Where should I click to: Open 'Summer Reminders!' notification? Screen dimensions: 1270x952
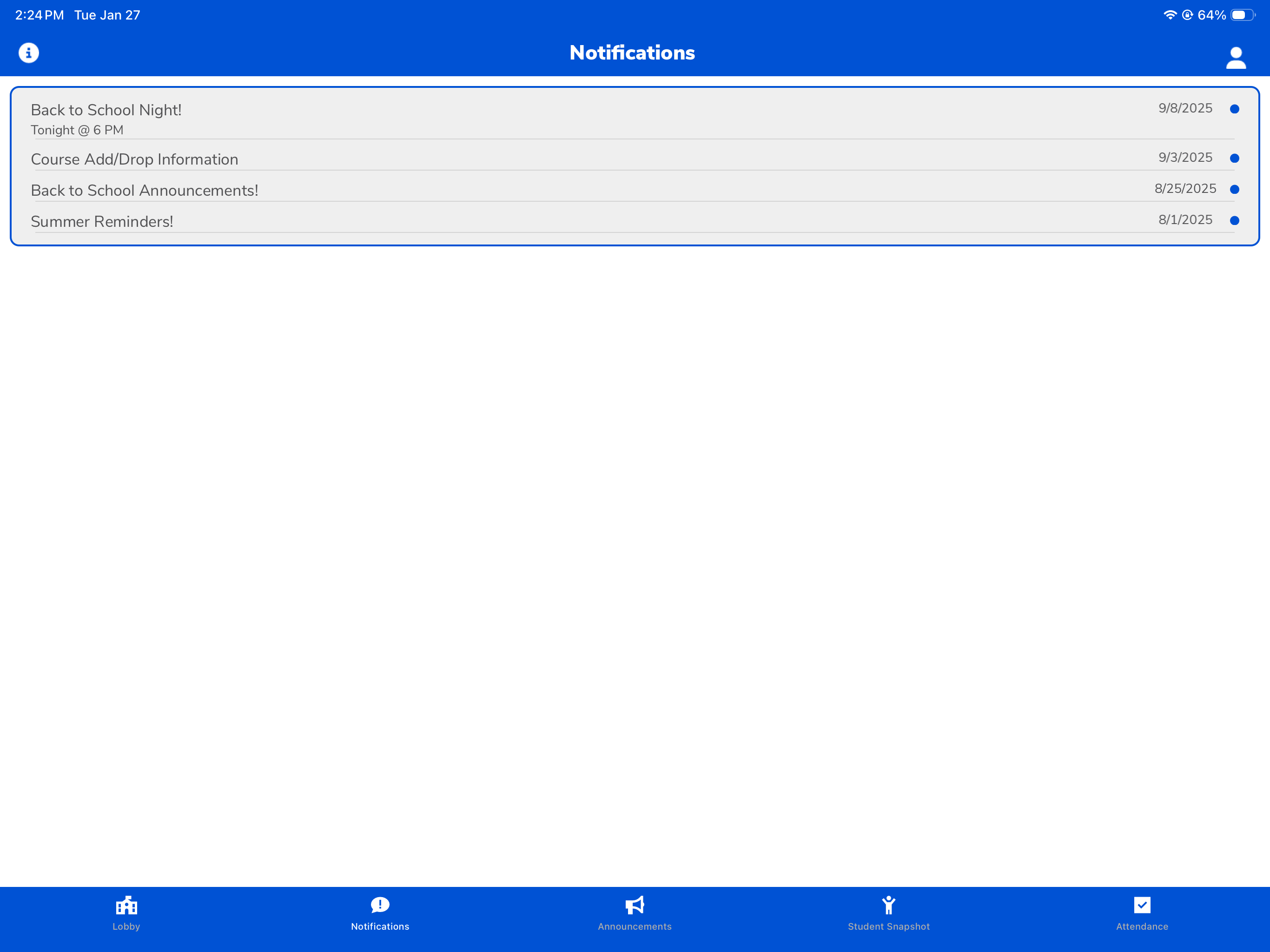point(635,220)
